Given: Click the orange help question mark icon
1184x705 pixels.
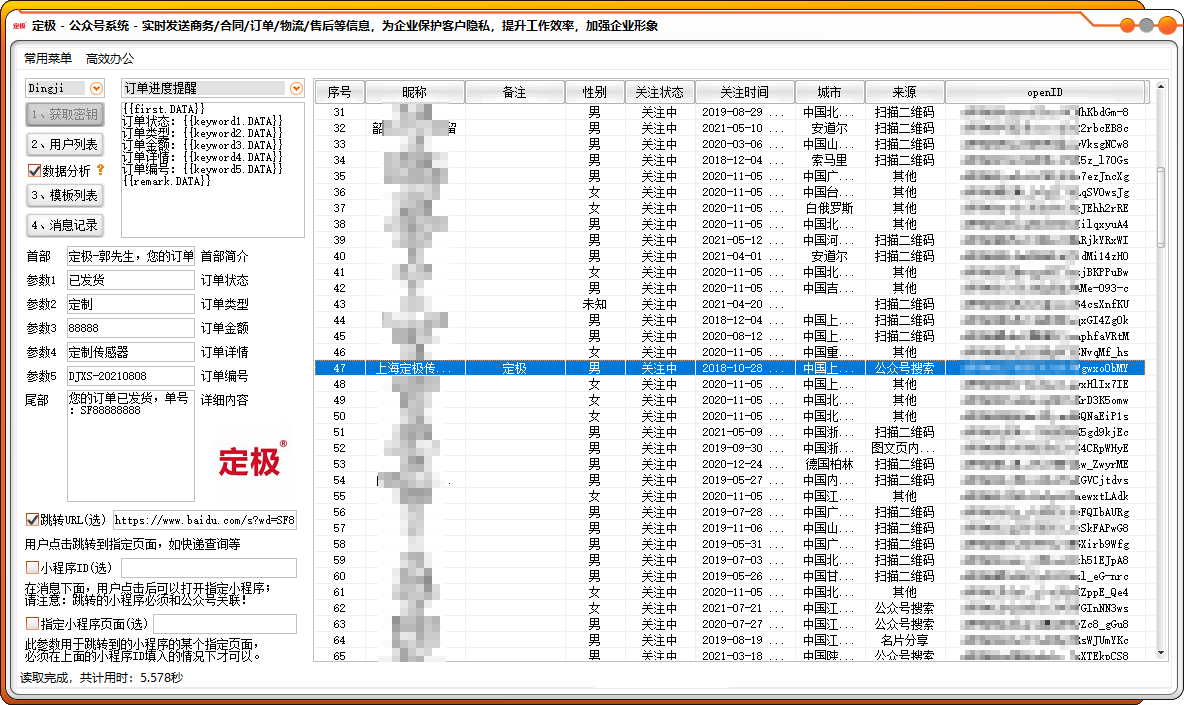Looking at the screenshot, I should coord(98,171).
